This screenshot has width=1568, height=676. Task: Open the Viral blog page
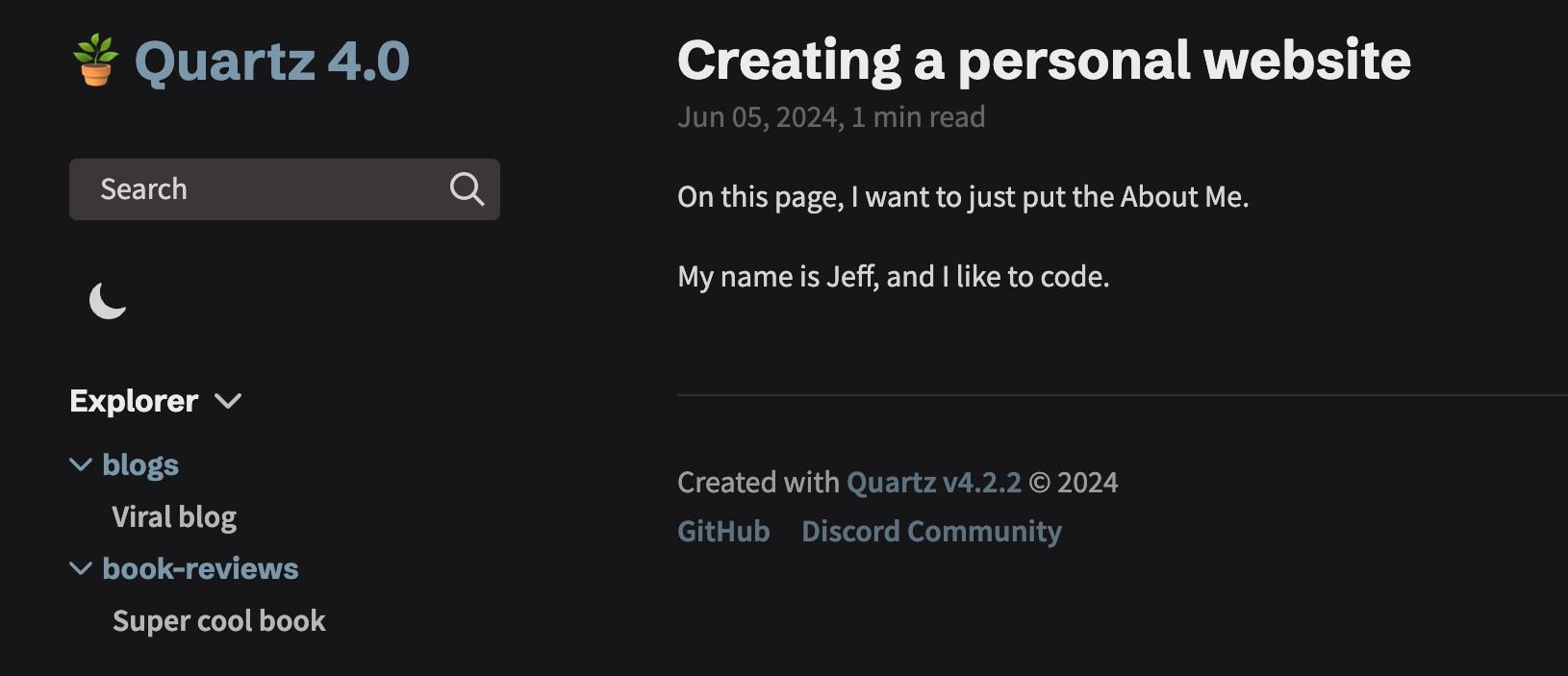(175, 516)
